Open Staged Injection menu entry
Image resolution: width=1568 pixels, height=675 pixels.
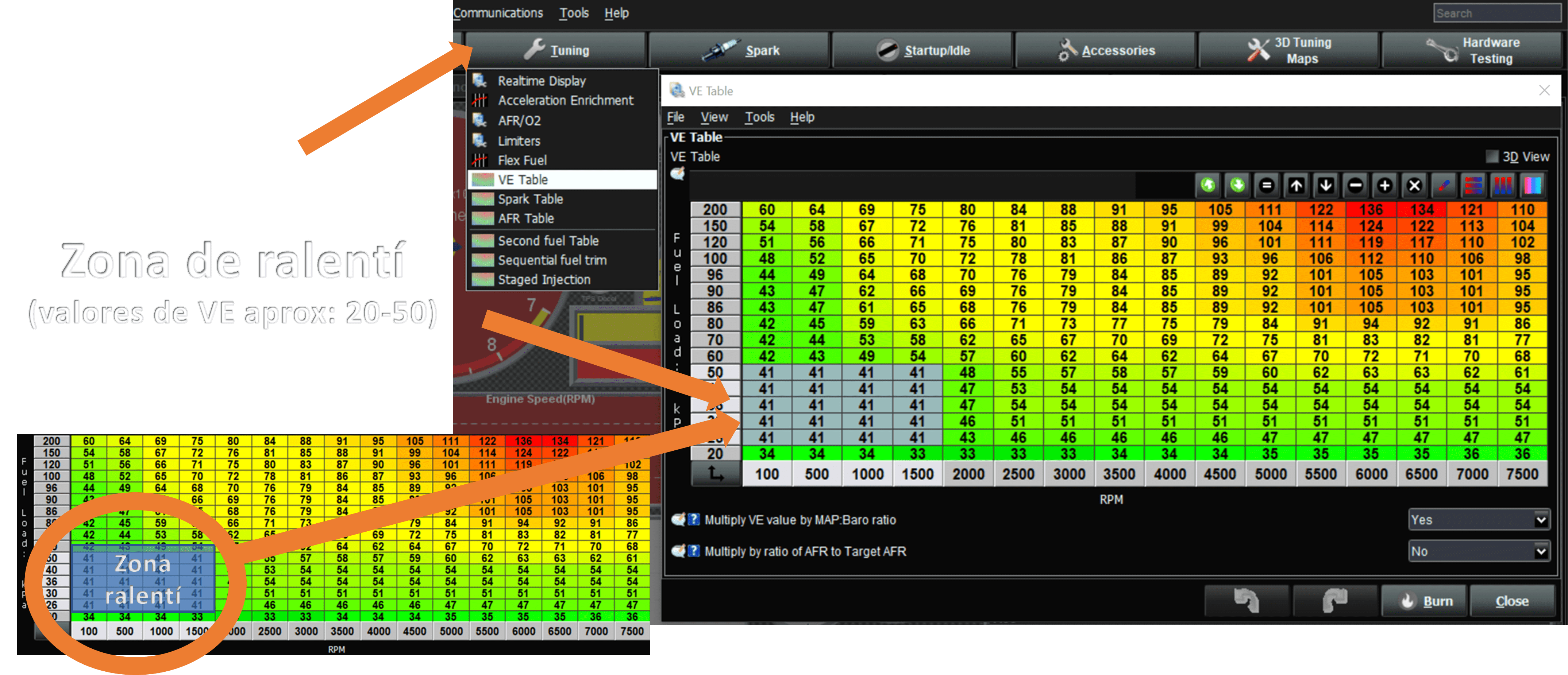(x=562, y=279)
